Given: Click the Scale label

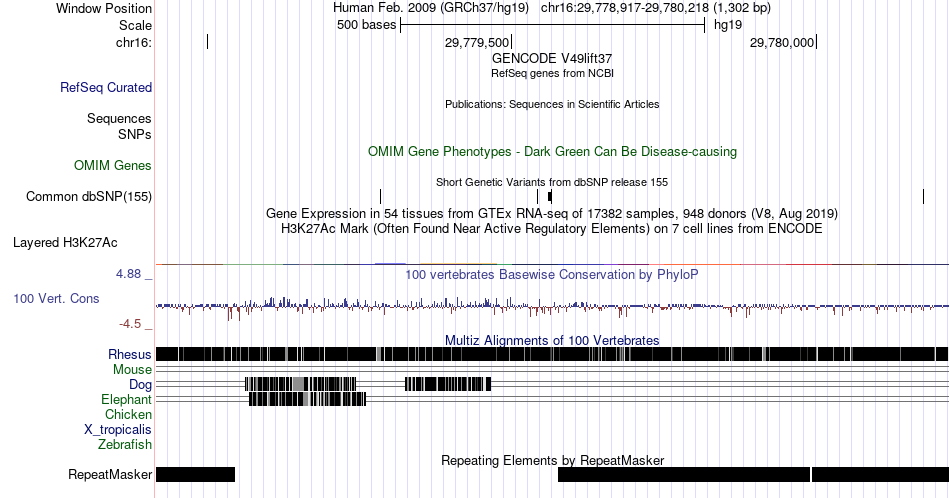Looking at the screenshot, I should (x=135, y=25).
